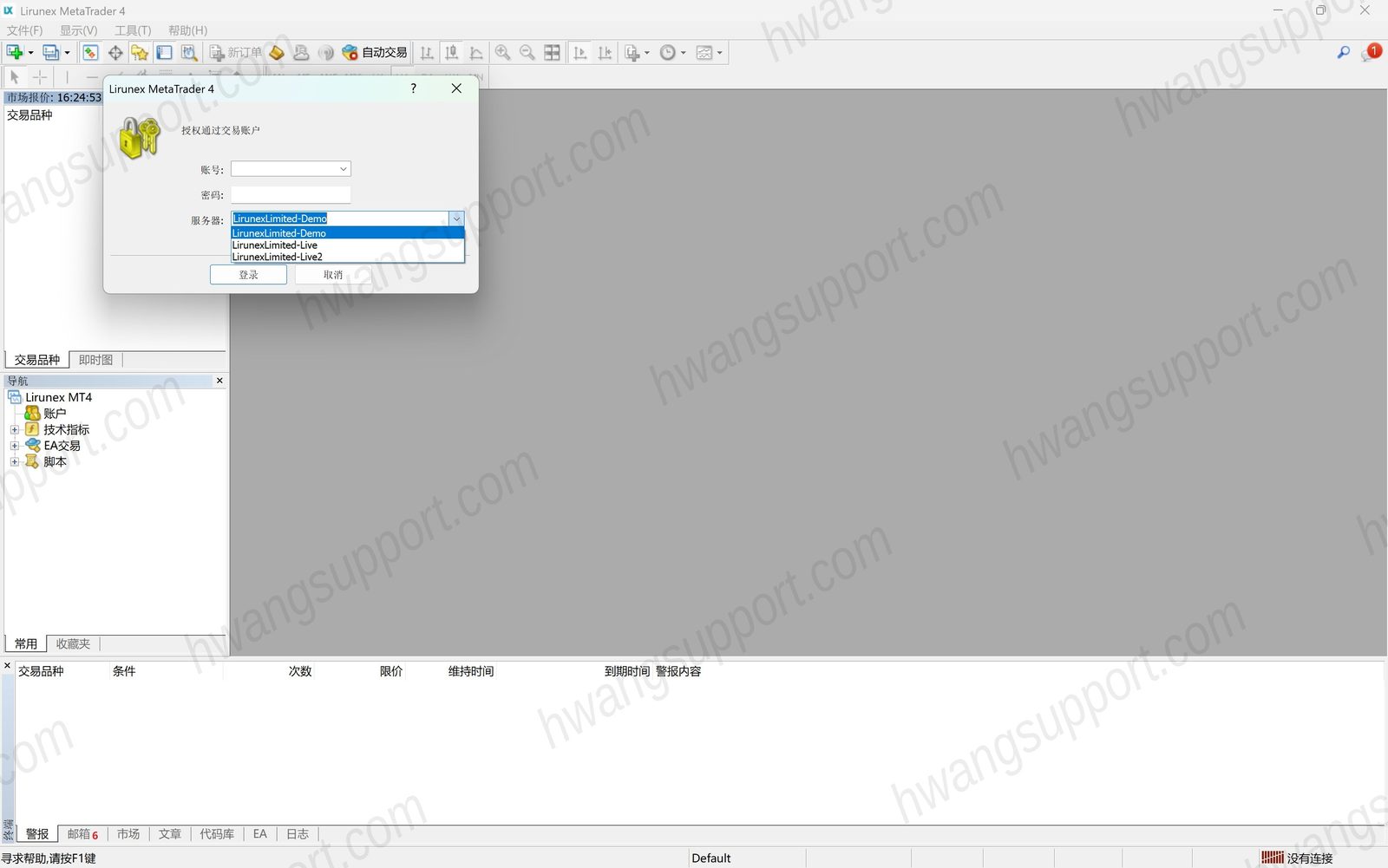This screenshot has height=868, width=1388.
Task: Open the MetaEditor yellow book icon
Action: tap(277, 53)
